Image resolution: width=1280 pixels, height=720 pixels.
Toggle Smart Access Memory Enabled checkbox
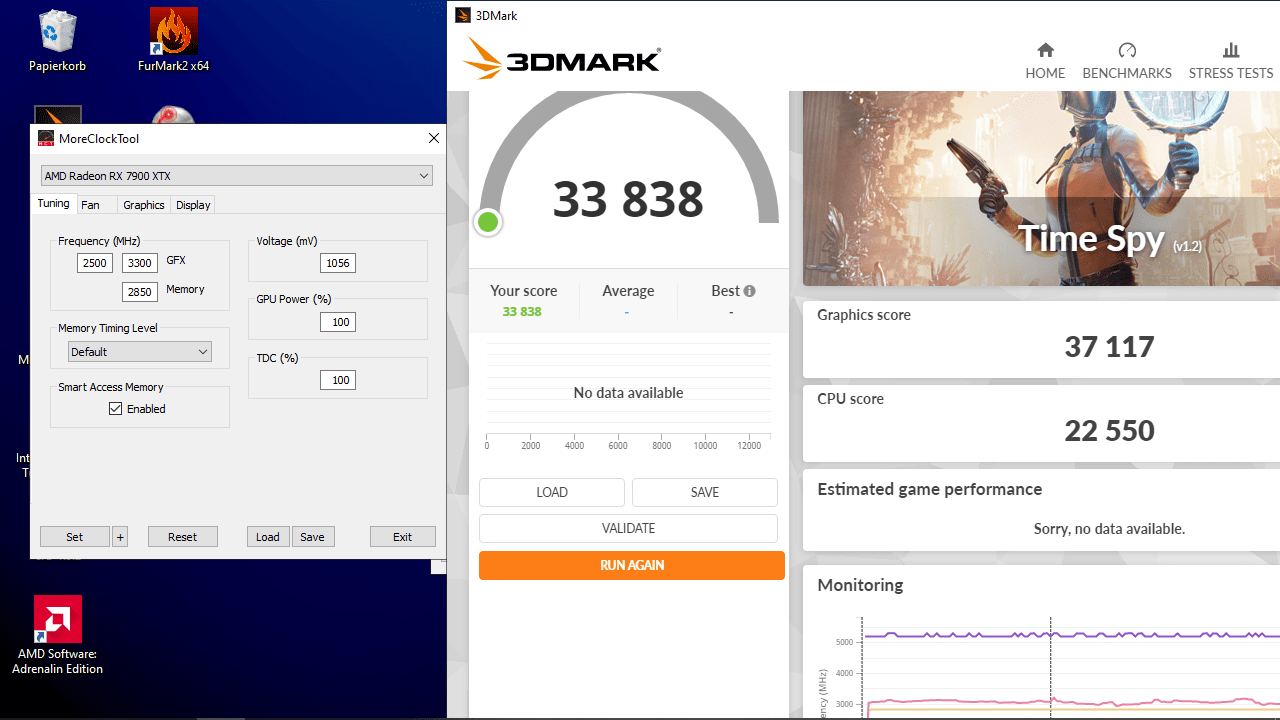coord(116,409)
